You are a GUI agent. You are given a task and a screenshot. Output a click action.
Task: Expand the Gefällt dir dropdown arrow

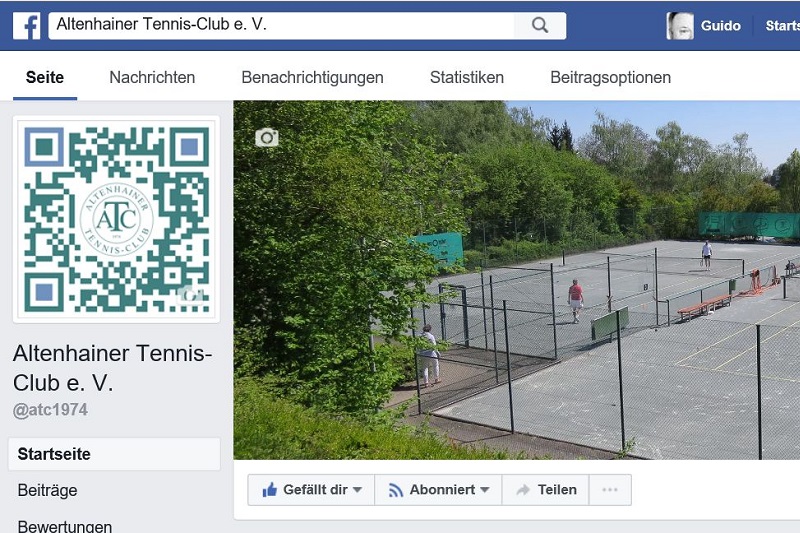click(x=358, y=490)
